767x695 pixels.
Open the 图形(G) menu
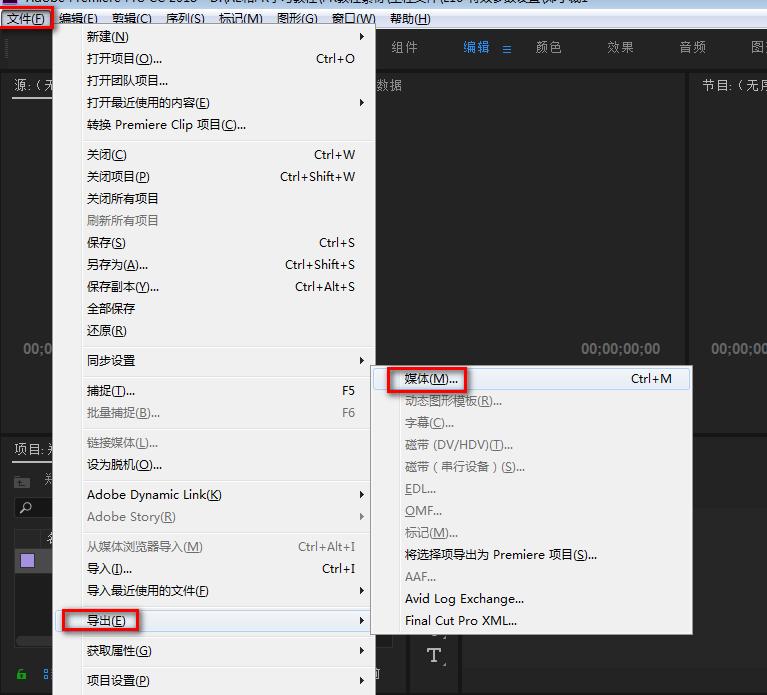[x=297, y=19]
